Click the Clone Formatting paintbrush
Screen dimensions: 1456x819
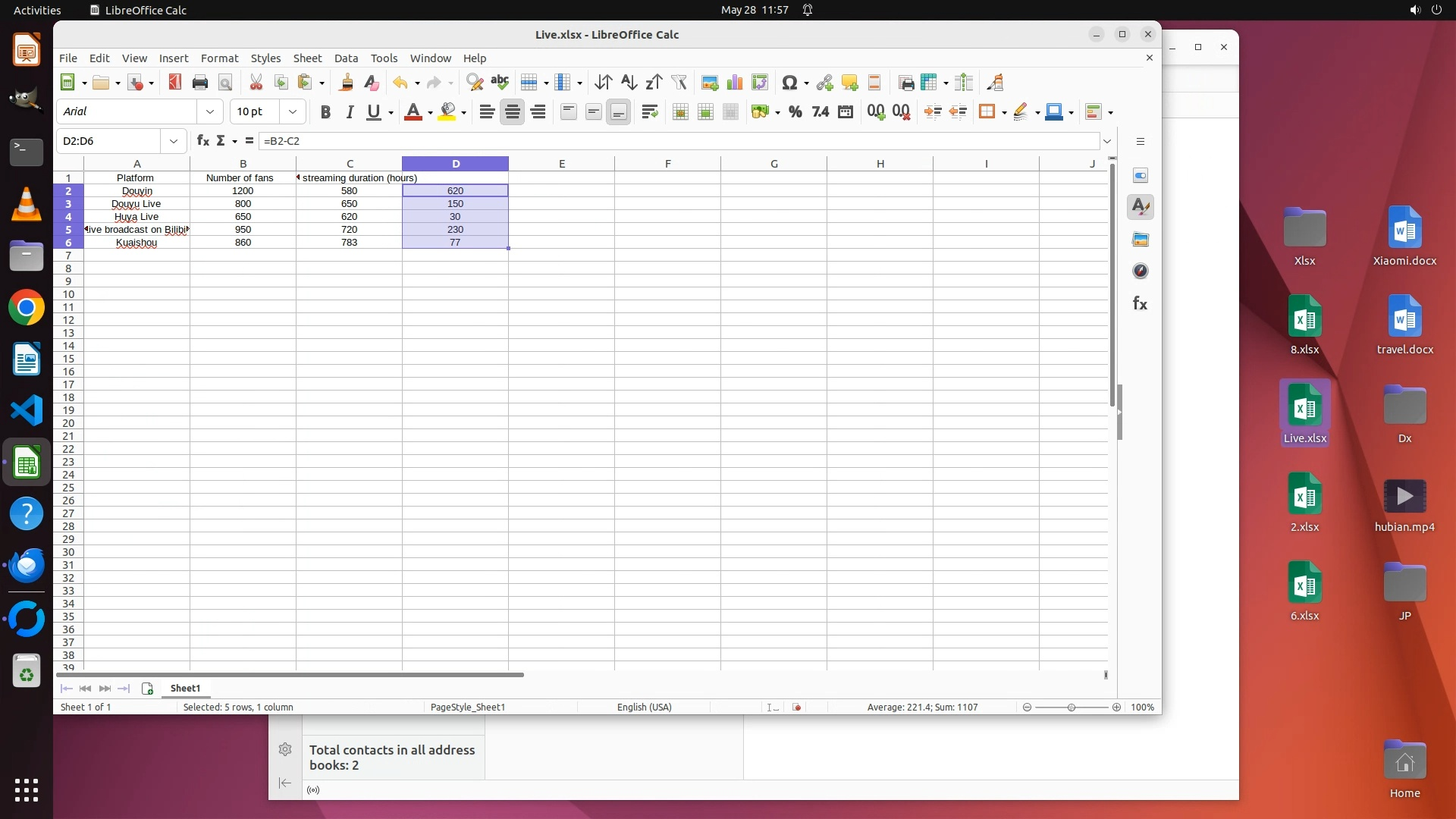347,83
